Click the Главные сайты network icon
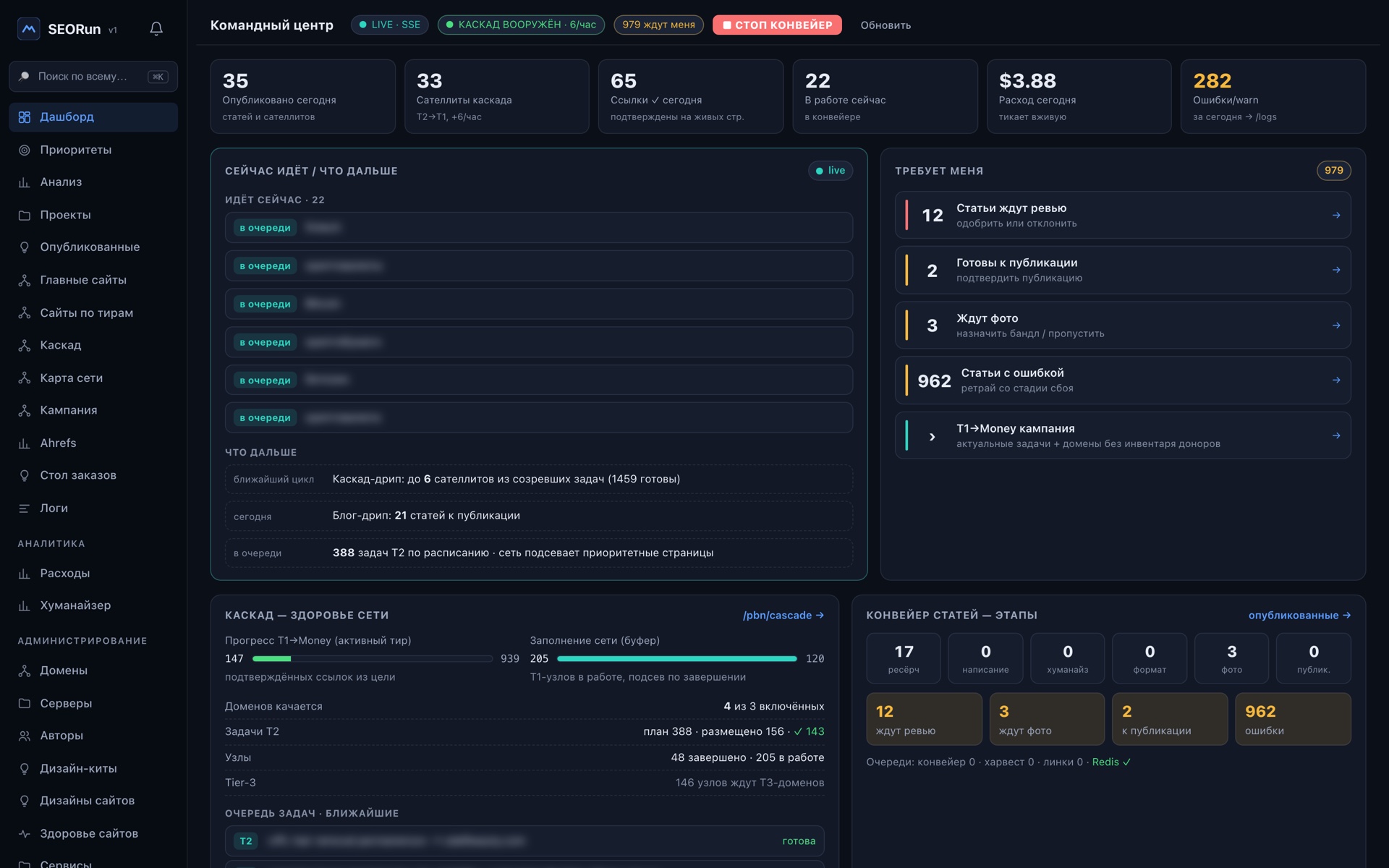This screenshot has width=1389, height=868. [25, 280]
